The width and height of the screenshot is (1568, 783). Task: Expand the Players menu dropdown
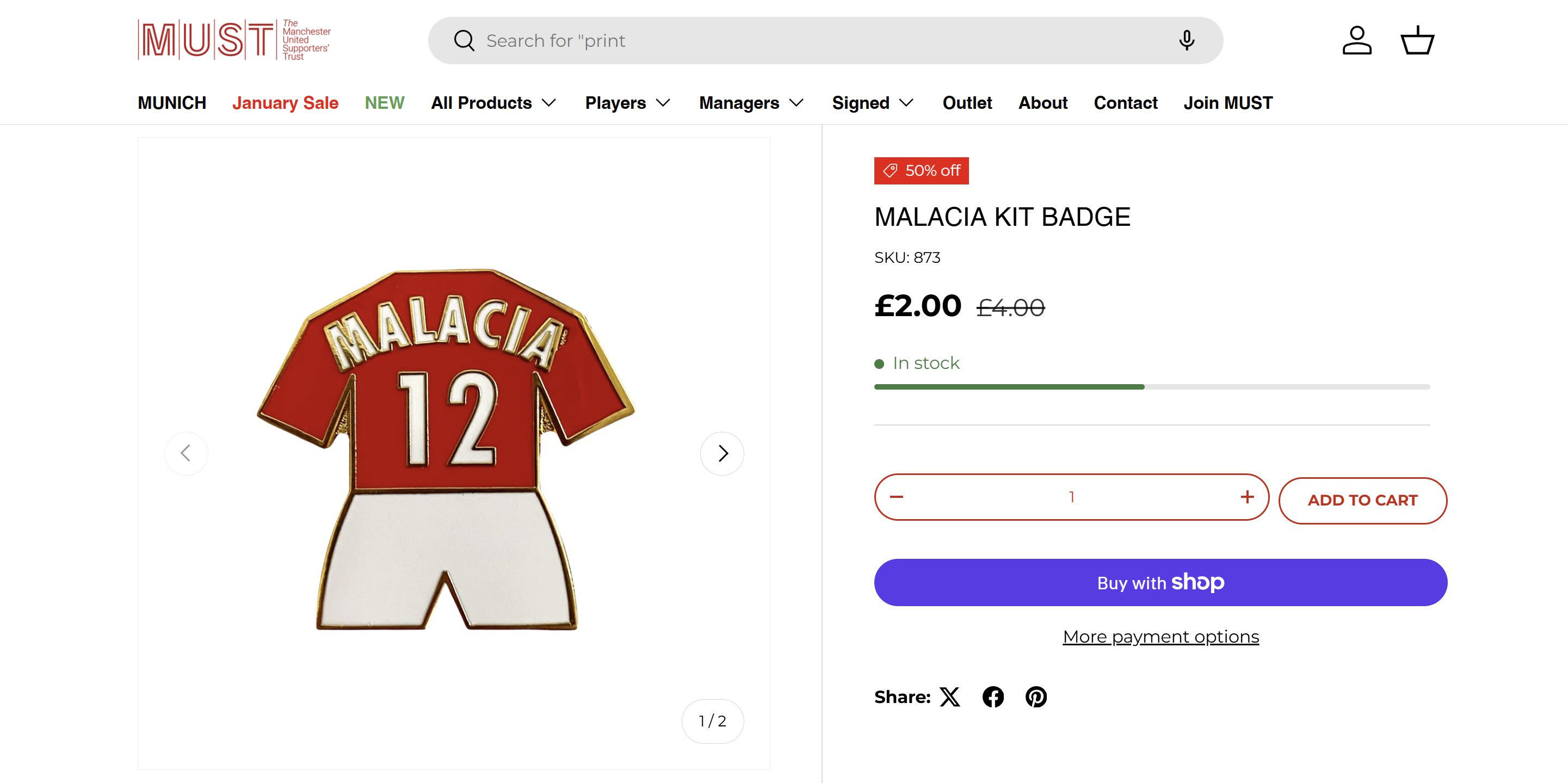click(x=627, y=103)
